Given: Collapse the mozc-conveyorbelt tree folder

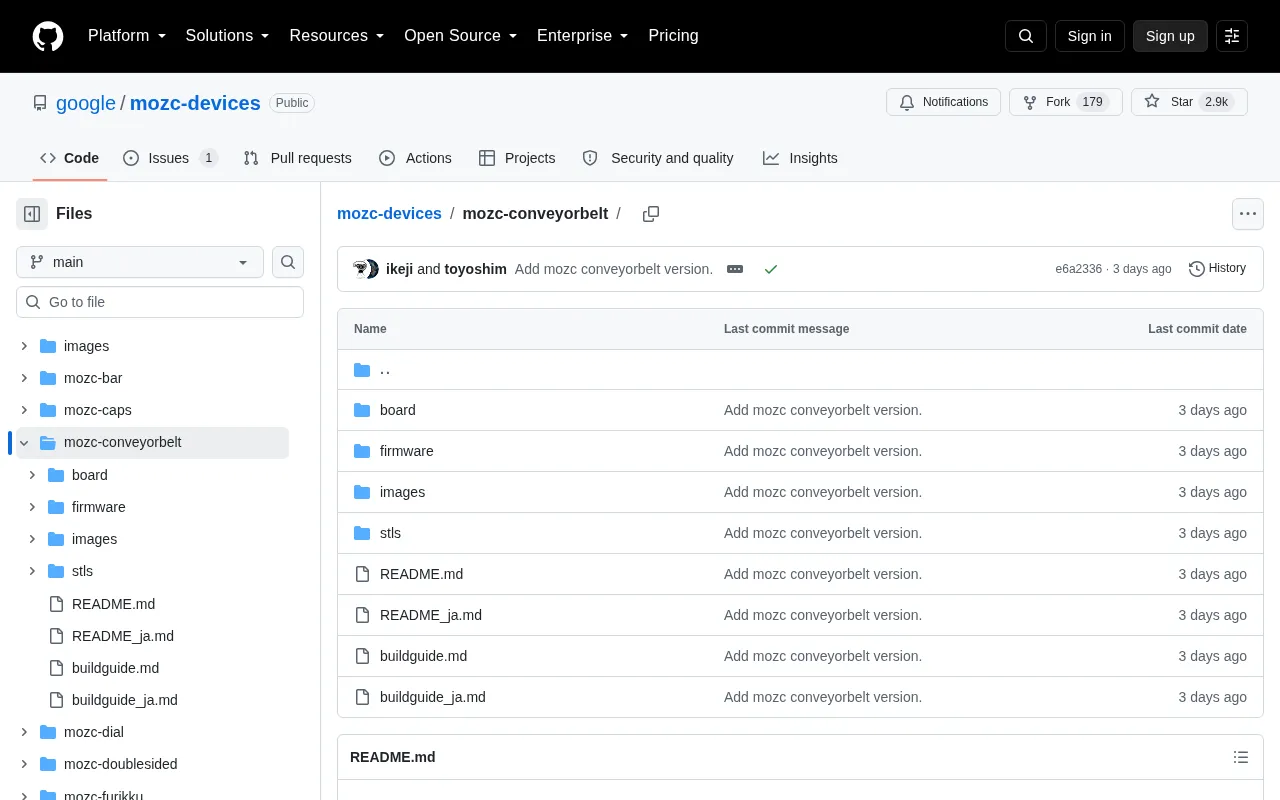Looking at the screenshot, I should (24, 442).
